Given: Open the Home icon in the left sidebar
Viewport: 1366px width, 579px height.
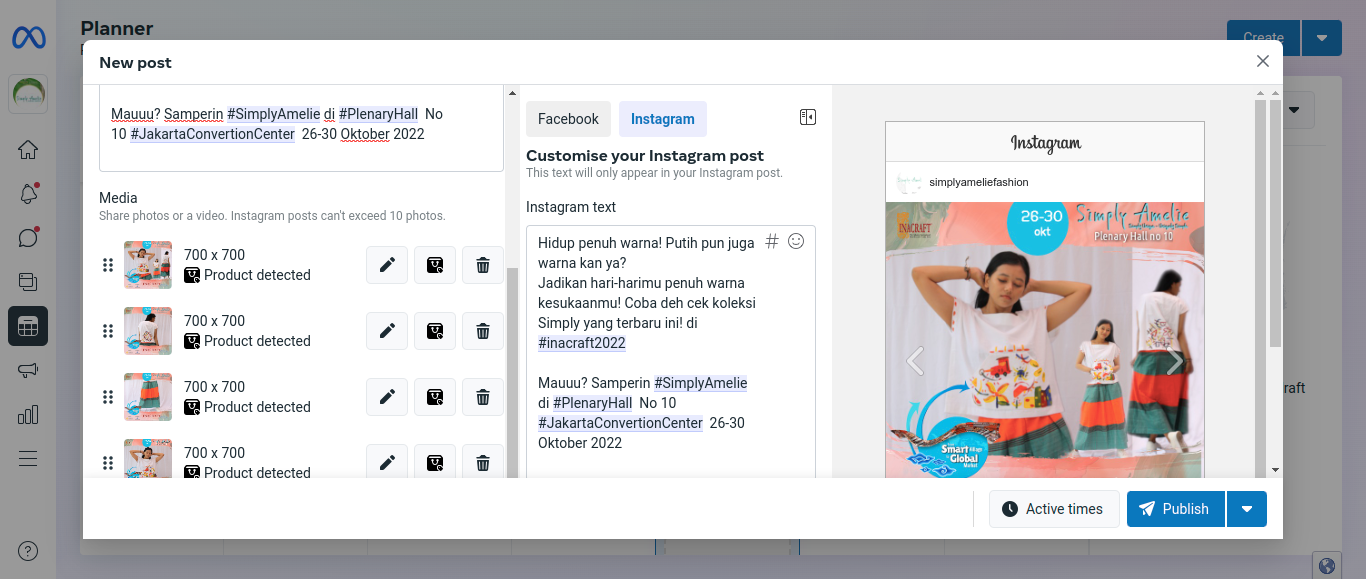Looking at the screenshot, I should point(28,150).
